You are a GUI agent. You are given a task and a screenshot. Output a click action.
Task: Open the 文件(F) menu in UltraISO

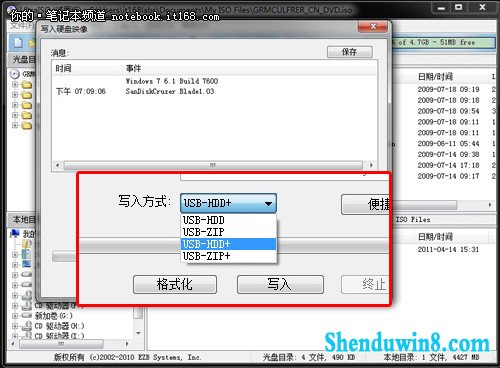[x=21, y=26]
